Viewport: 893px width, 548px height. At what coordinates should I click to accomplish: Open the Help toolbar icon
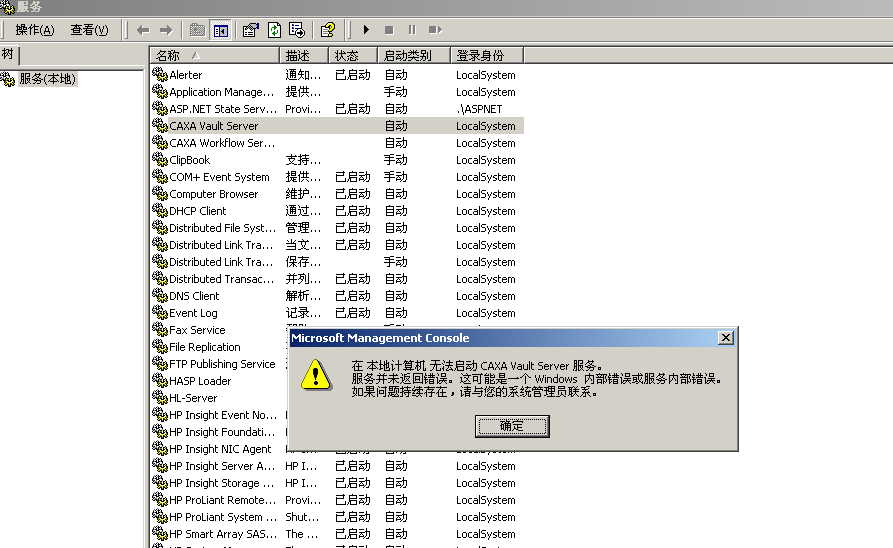pyautogui.click(x=327, y=30)
